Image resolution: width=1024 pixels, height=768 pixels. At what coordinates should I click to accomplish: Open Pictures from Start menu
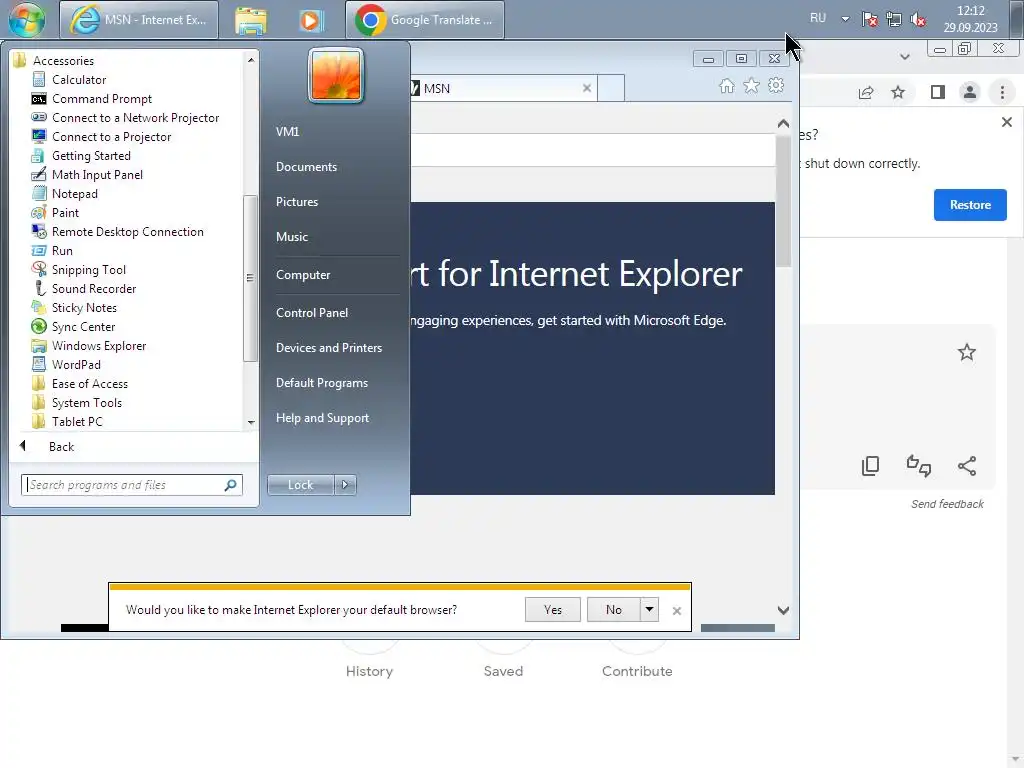pyautogui.click(x=296, y=202)
